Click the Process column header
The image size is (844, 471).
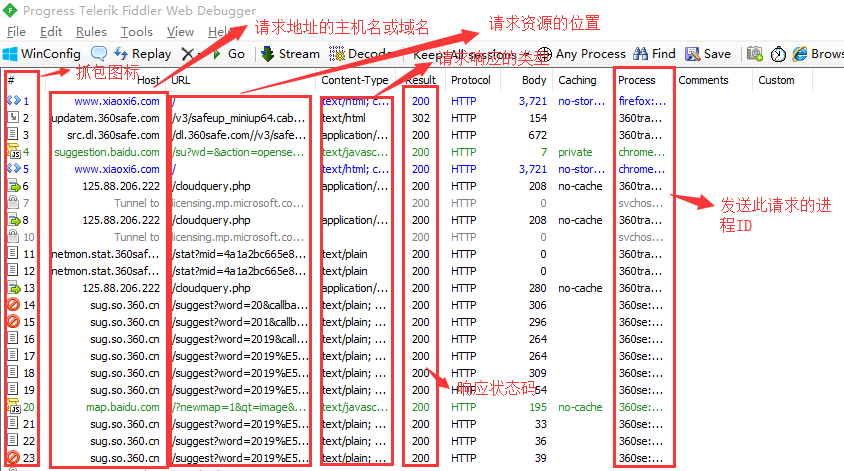[637, 80]
